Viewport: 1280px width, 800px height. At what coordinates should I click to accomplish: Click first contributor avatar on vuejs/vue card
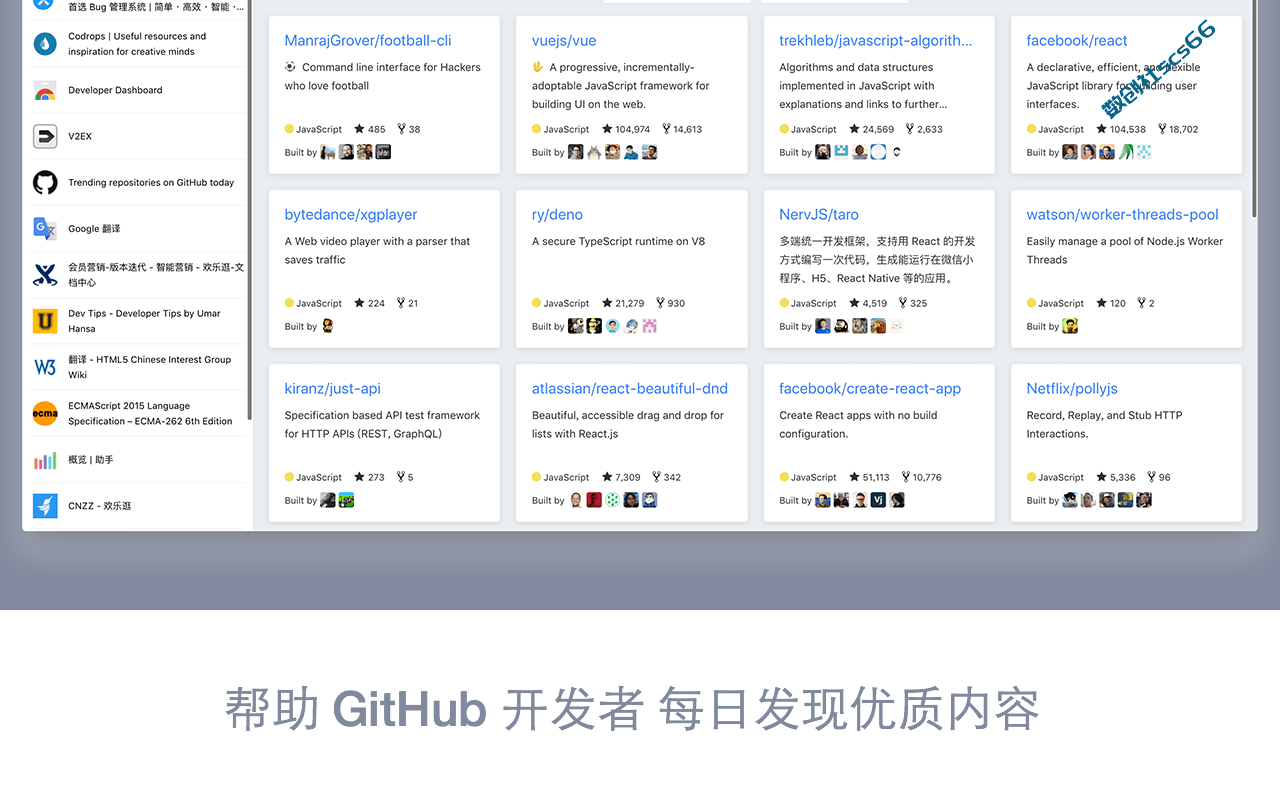[576, 152]
